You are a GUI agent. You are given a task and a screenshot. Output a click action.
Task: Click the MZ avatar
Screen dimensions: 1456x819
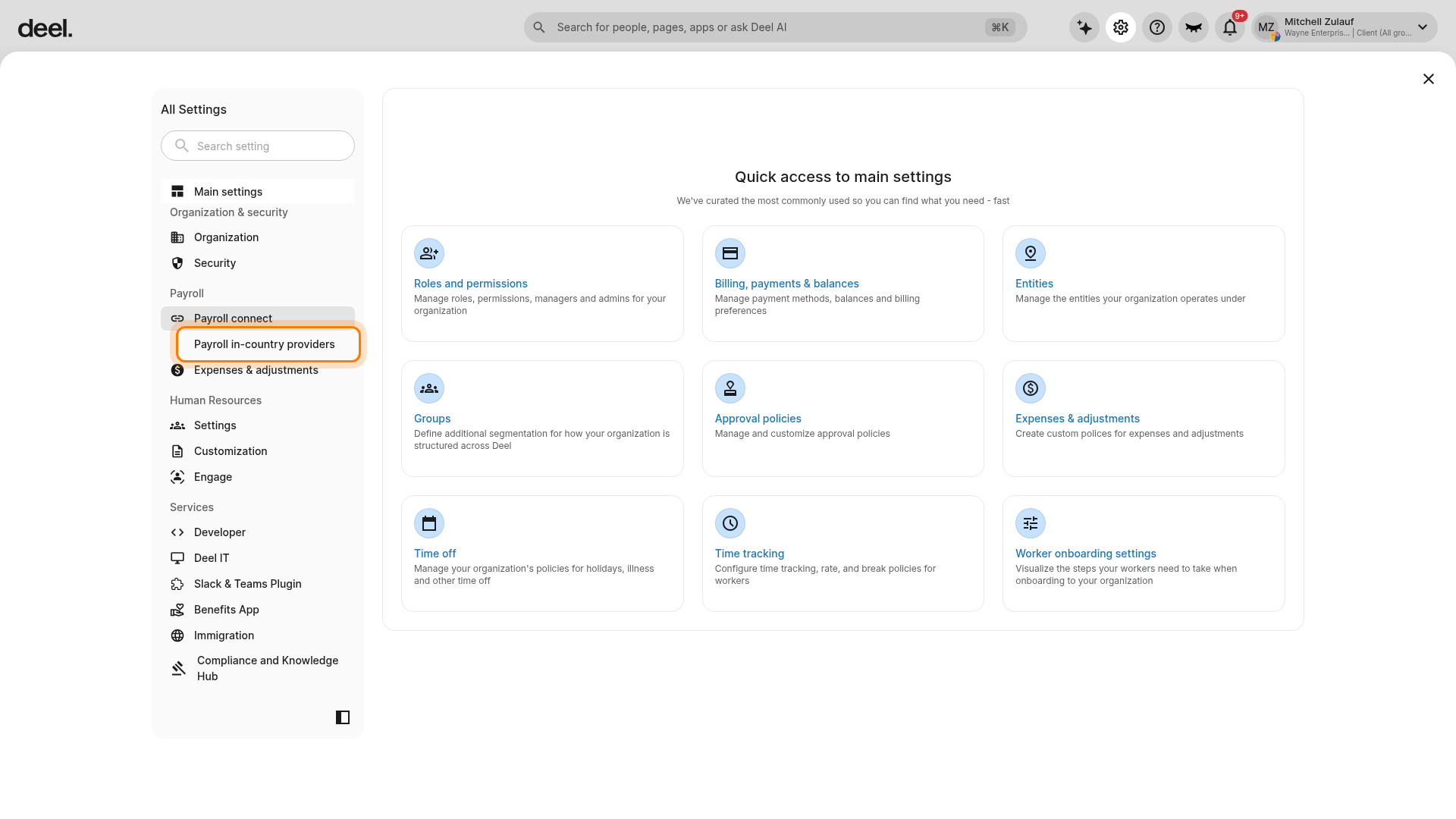tap(1266, 28)
